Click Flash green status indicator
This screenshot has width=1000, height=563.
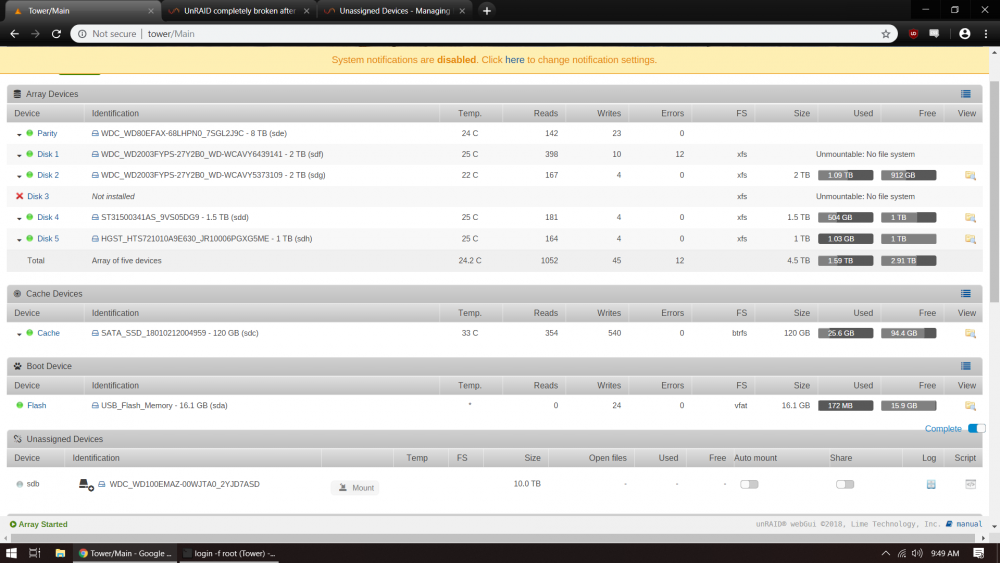[20, 406]
